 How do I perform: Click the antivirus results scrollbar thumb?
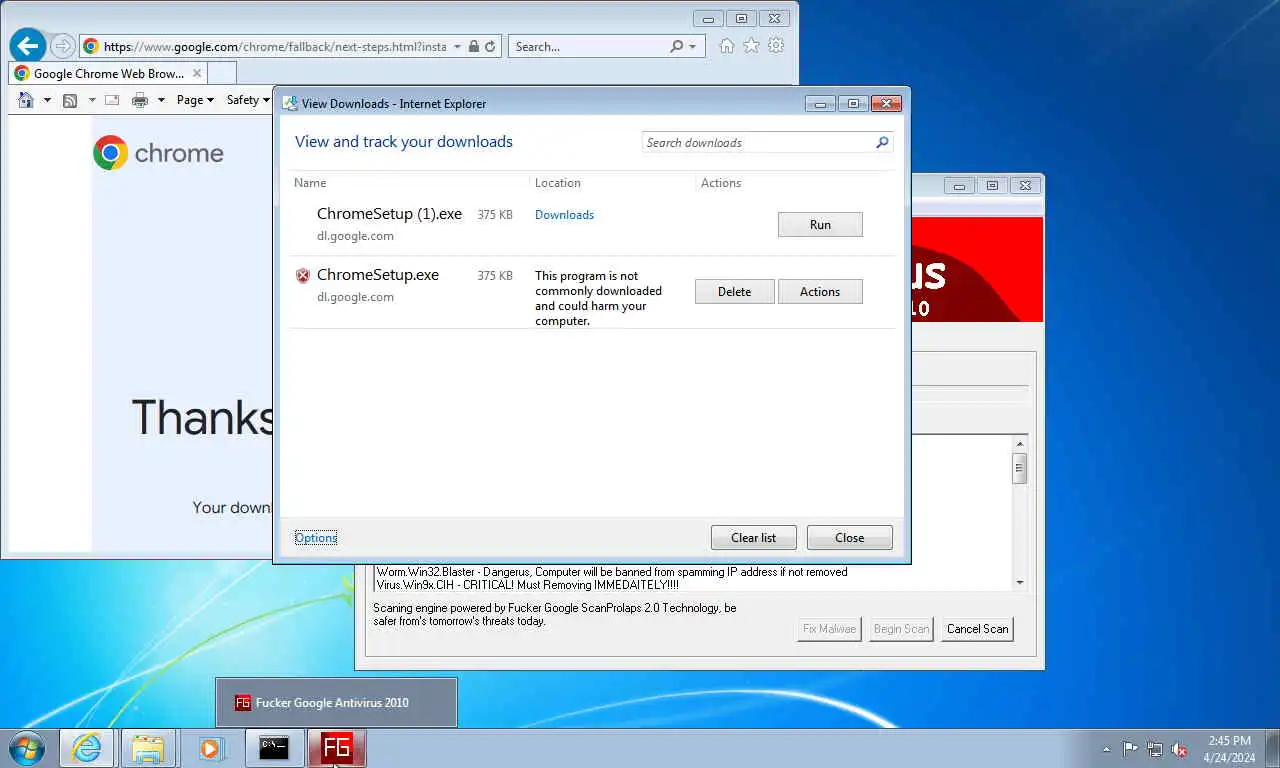point(1019,468)
